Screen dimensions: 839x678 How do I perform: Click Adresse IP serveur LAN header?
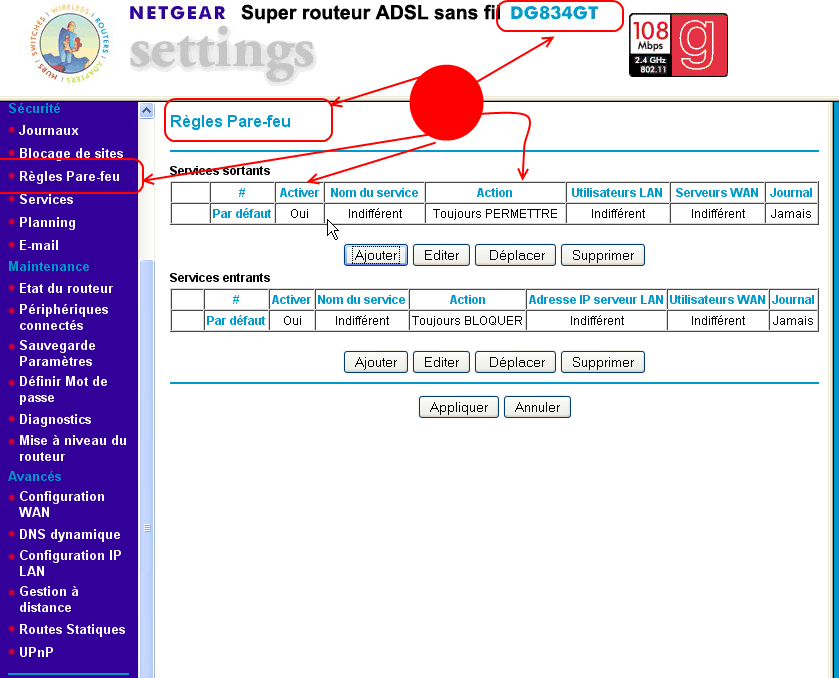[x=596, y=300]
